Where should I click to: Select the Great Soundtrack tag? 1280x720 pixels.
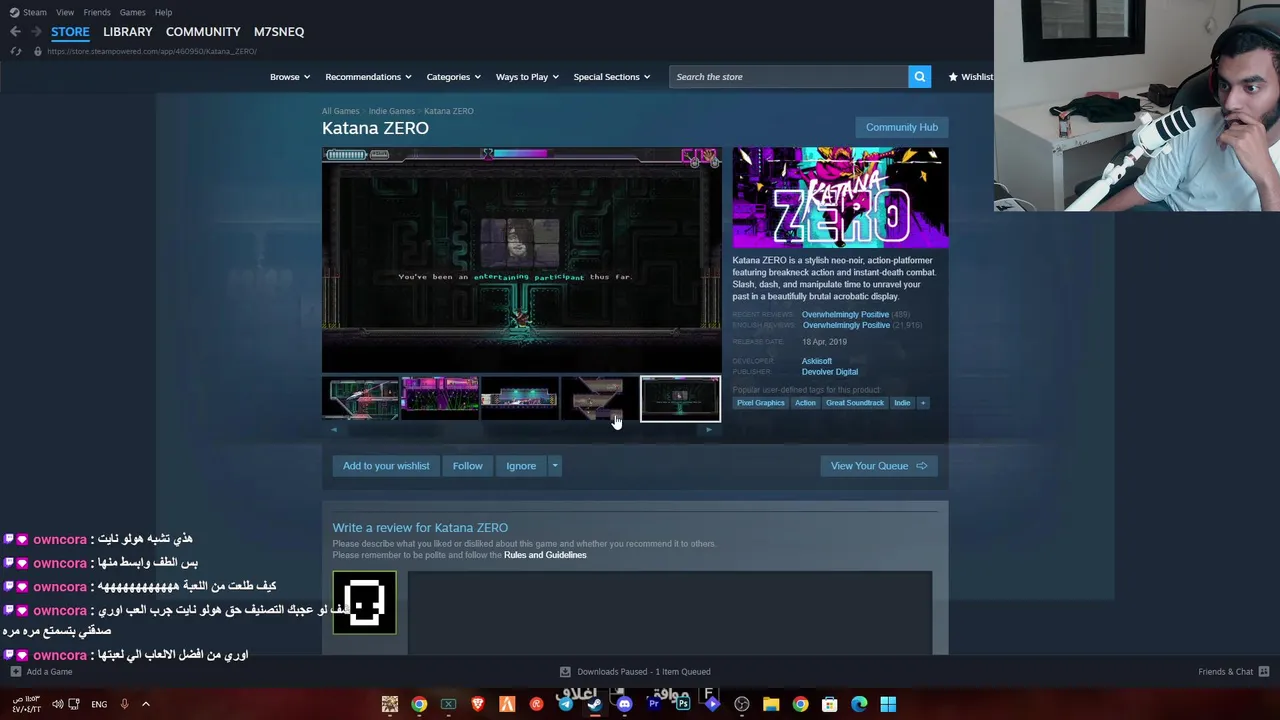855,403
